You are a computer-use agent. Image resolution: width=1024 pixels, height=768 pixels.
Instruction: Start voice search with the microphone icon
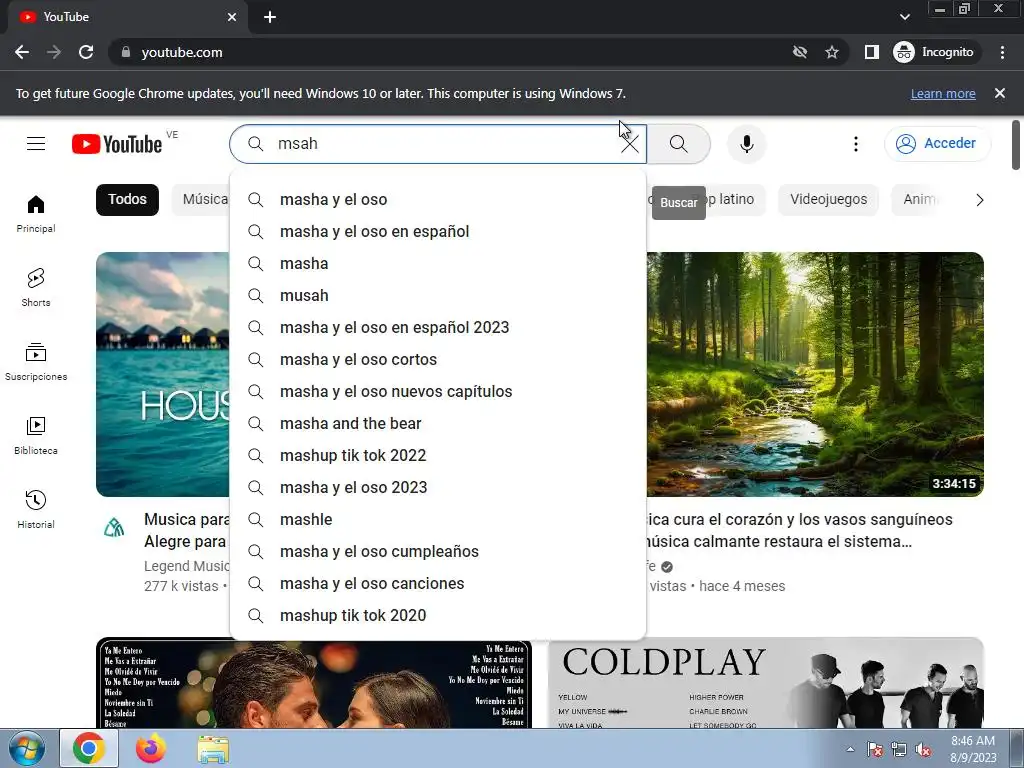click(746, 144)
